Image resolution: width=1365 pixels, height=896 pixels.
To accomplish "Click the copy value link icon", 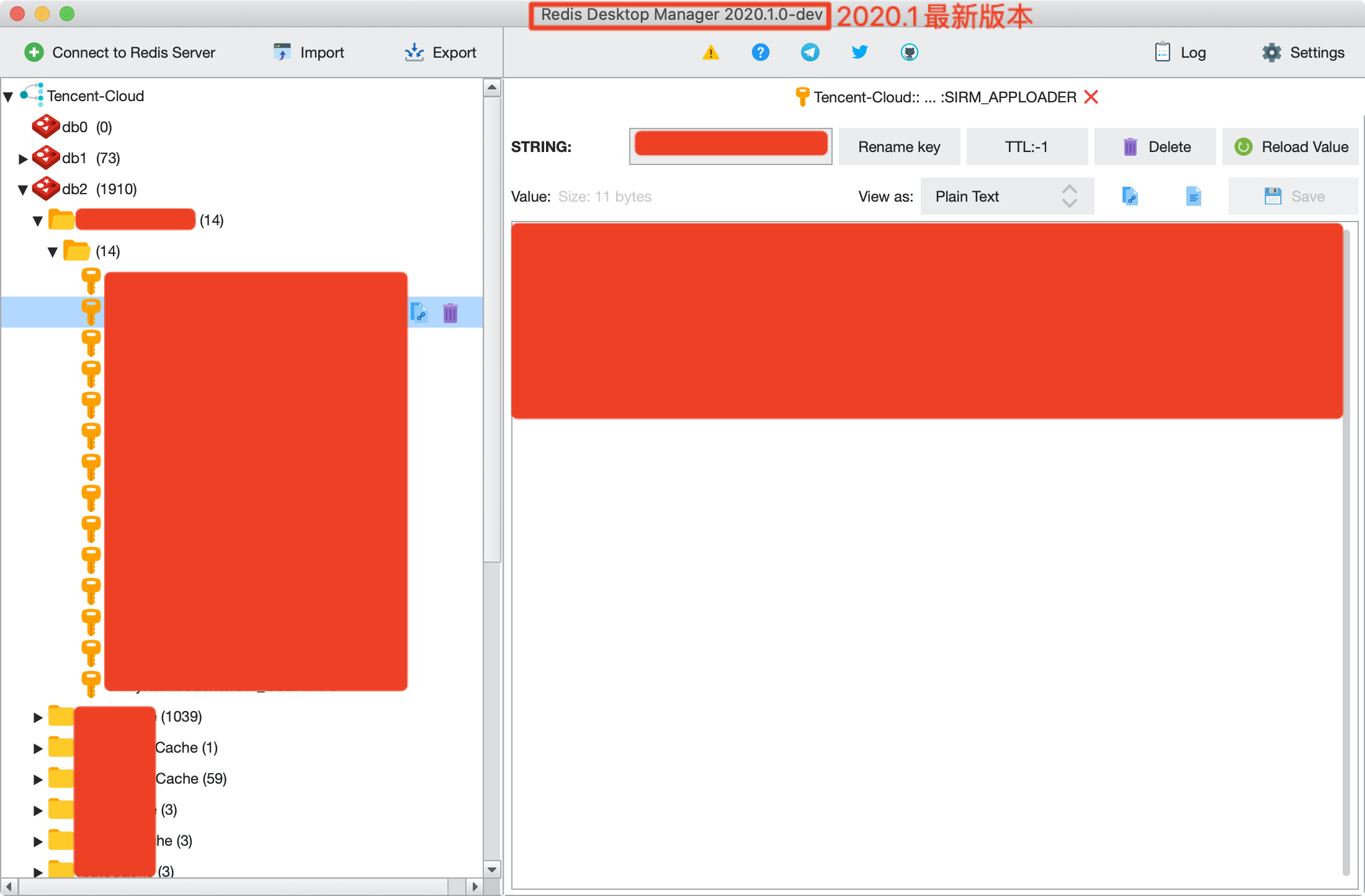I will tap(1130, 196).
